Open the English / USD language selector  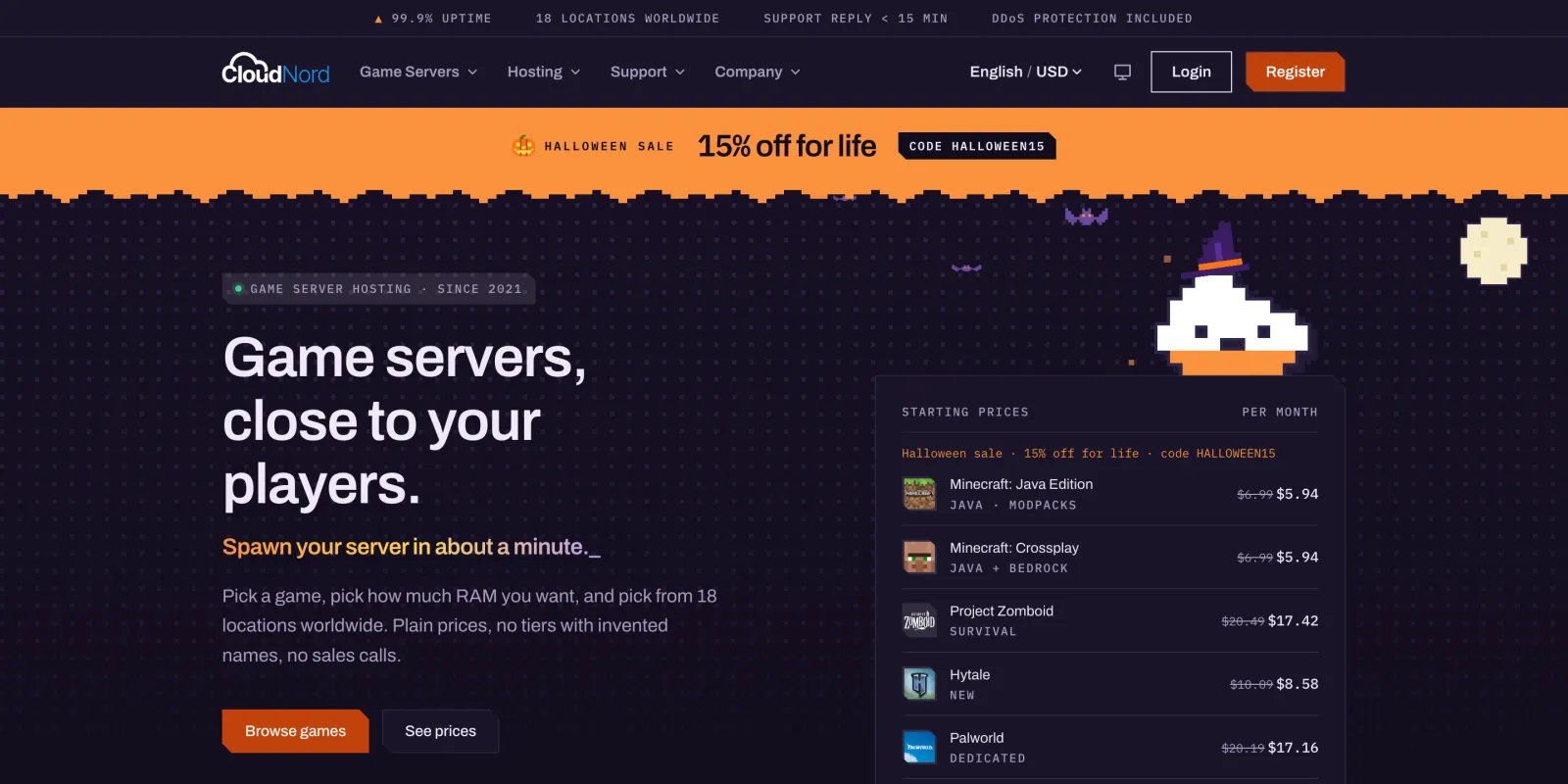point(1026,72)
